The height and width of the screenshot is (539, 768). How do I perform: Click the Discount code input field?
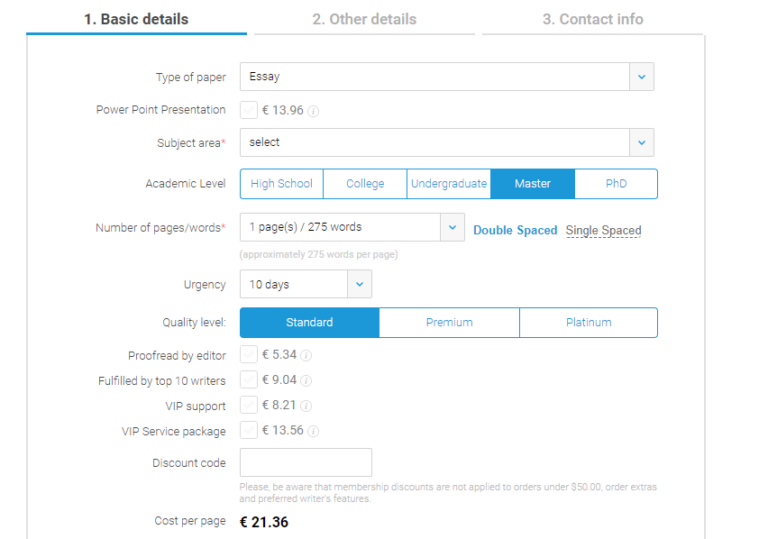coord(306,463)
